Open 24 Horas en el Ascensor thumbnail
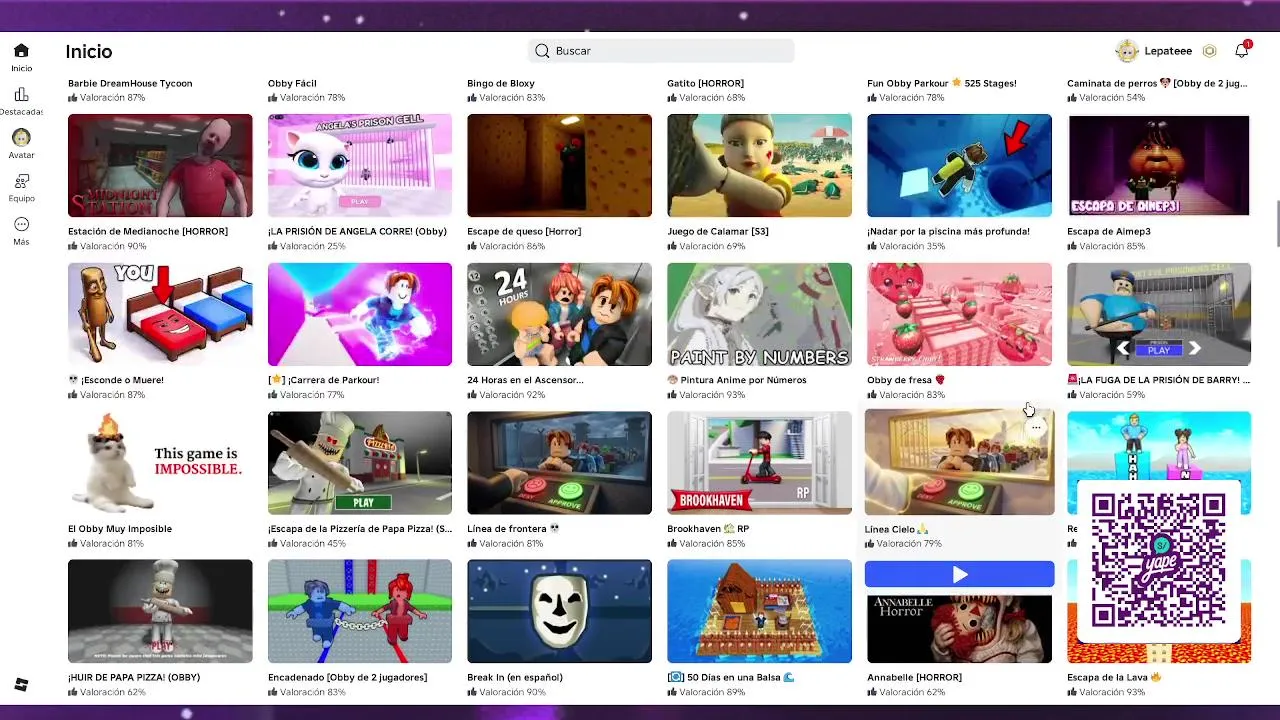Viewport: 1280px width, 720px height. click(x=559, y=314)
